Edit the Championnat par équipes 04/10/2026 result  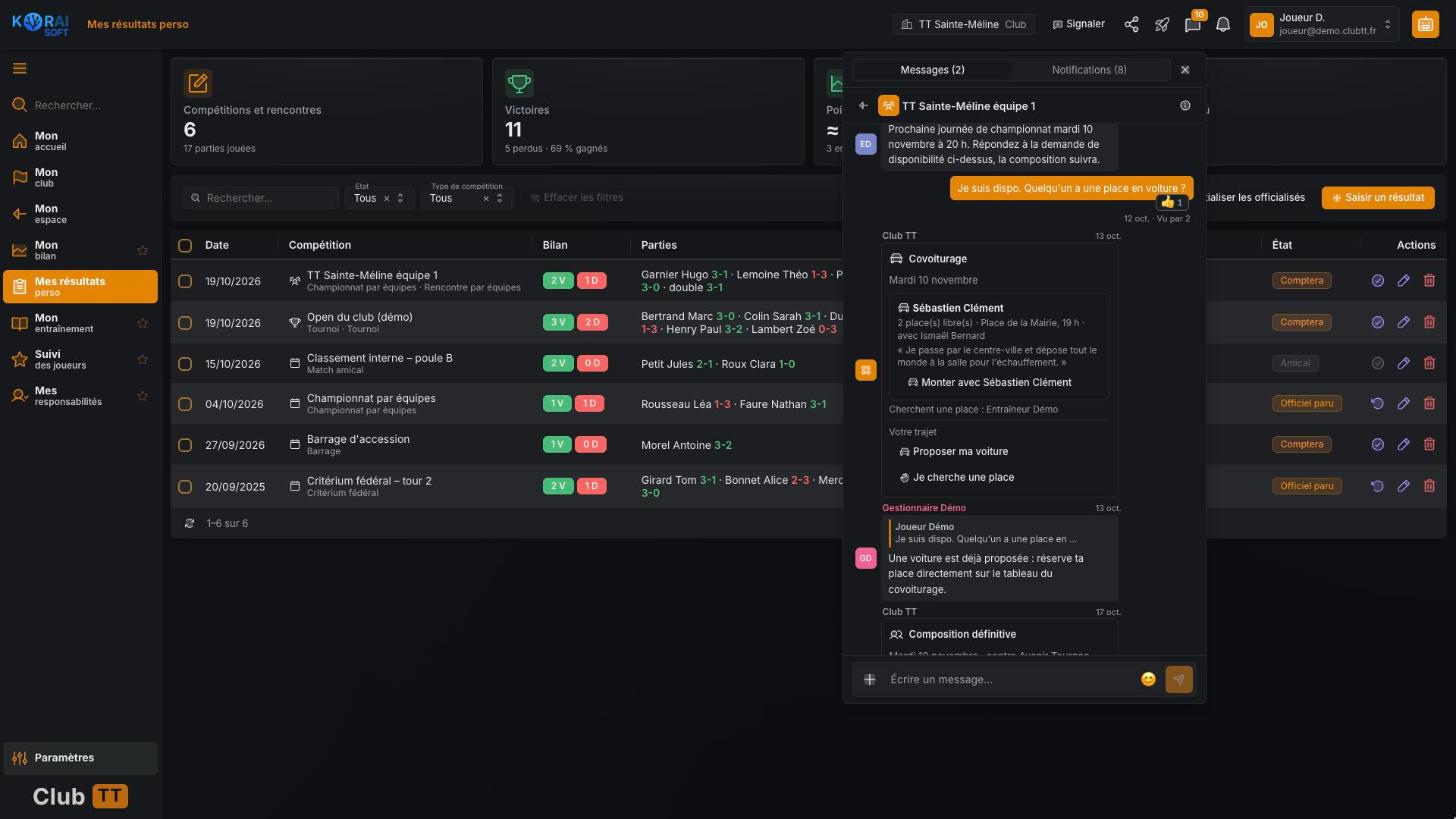click(x=1403, y=404)
